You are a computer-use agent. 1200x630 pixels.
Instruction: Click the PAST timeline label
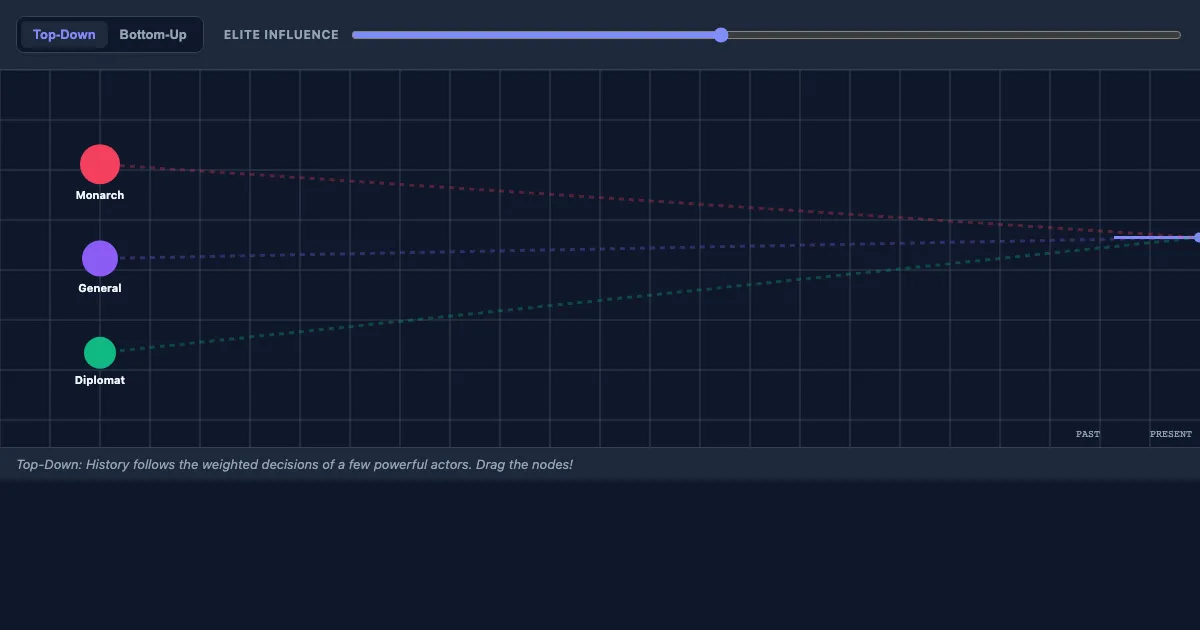tap(1088, 434)
